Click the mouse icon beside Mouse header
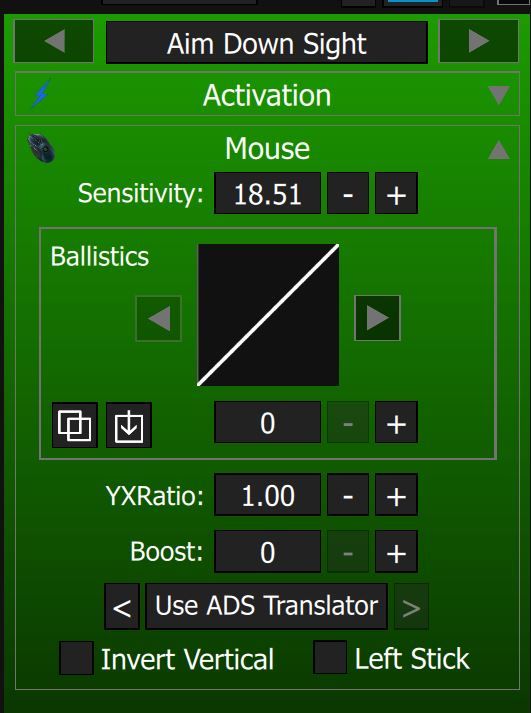 (41, 148)
